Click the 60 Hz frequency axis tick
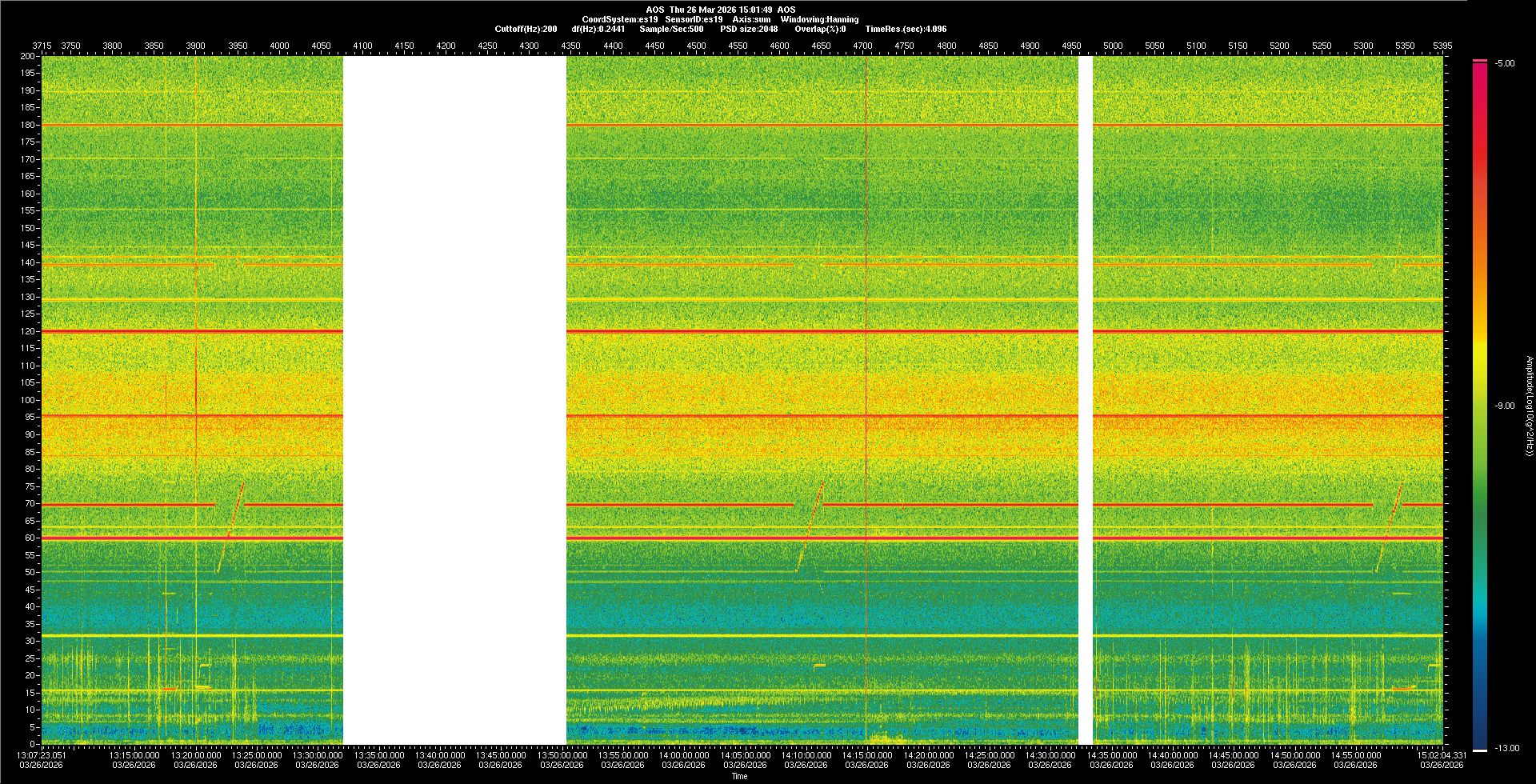Screen dimensions: 1536x784 coord(30,538)
